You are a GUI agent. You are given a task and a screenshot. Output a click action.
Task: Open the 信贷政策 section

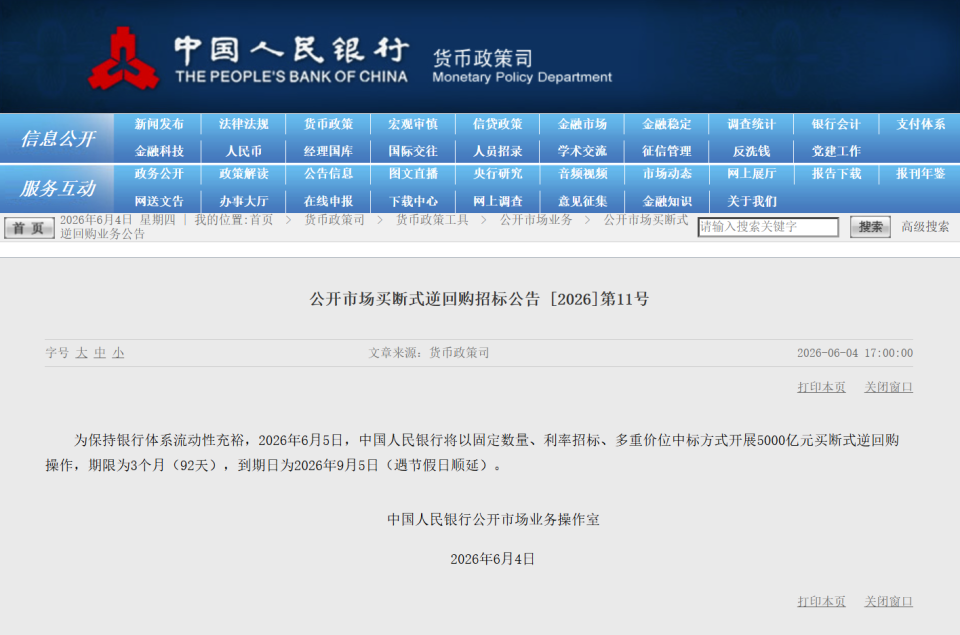coord(498,124)
